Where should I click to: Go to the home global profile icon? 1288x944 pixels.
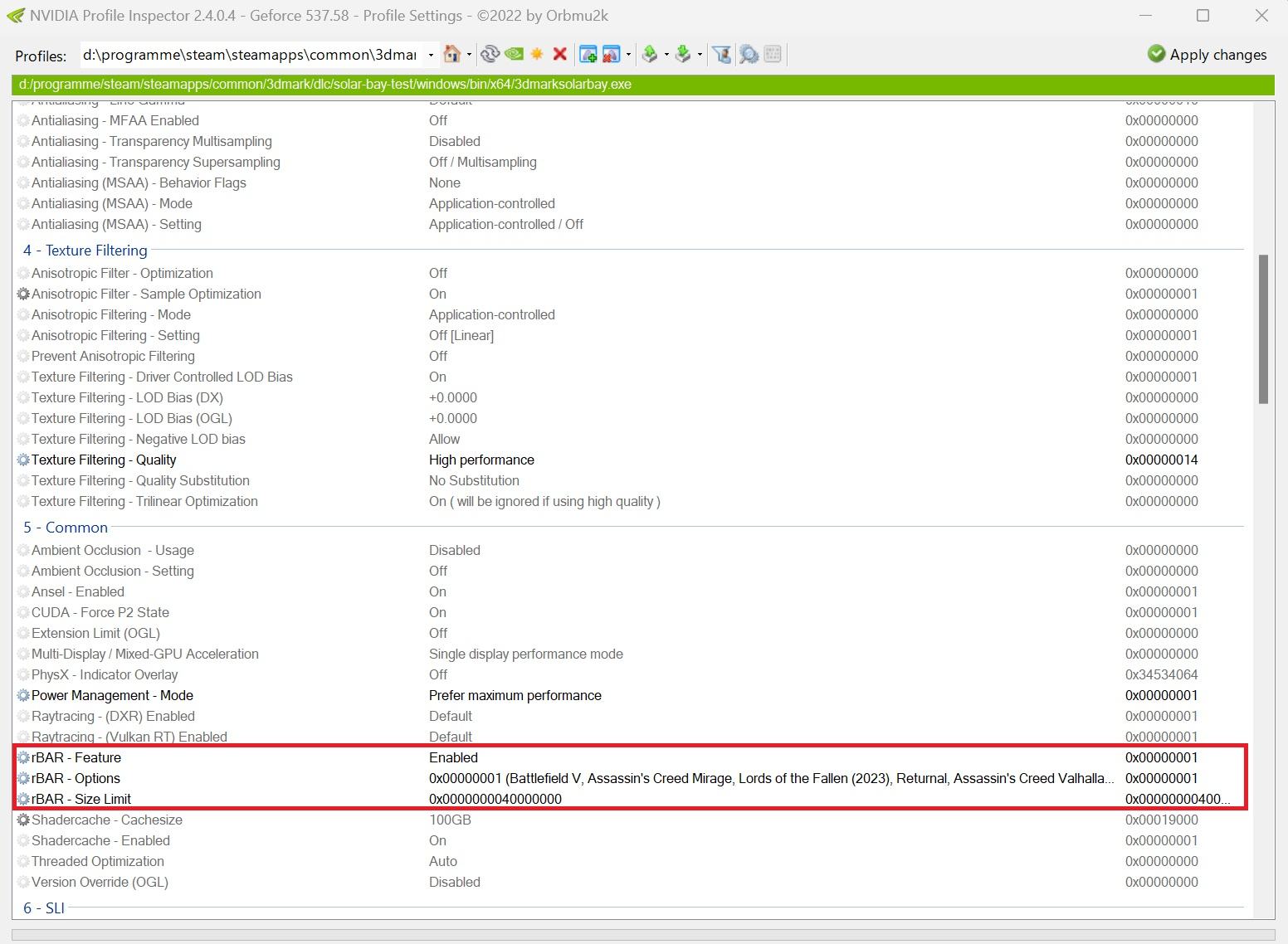451,54
